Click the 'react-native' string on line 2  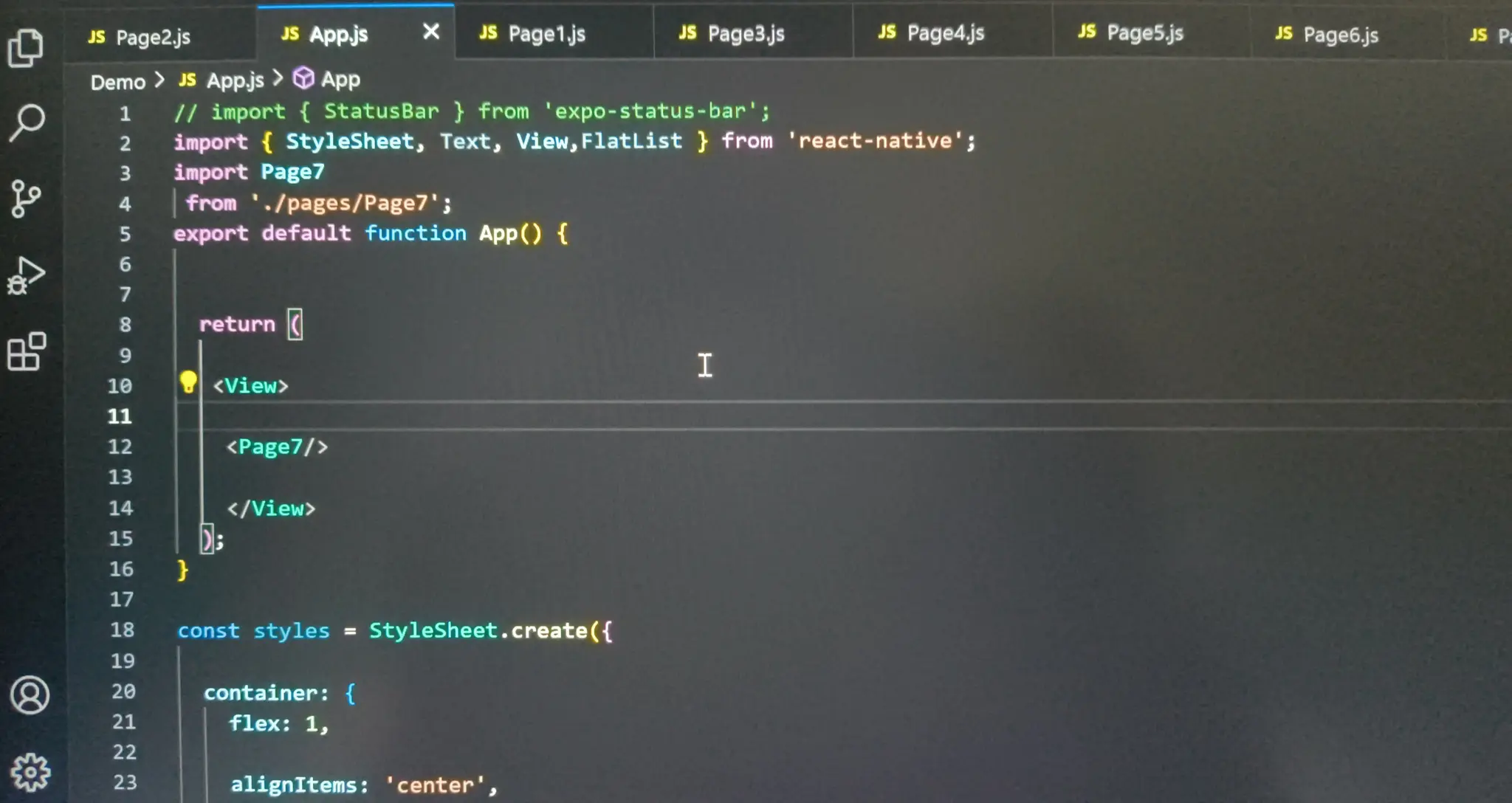point(876,140)
